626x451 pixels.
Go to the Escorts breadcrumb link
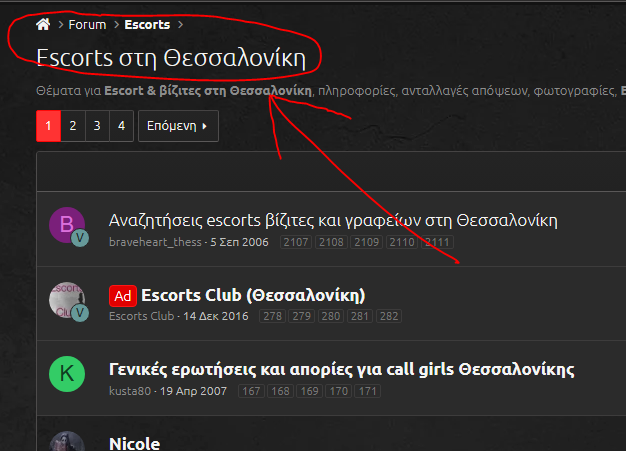[x=147, y=25]
